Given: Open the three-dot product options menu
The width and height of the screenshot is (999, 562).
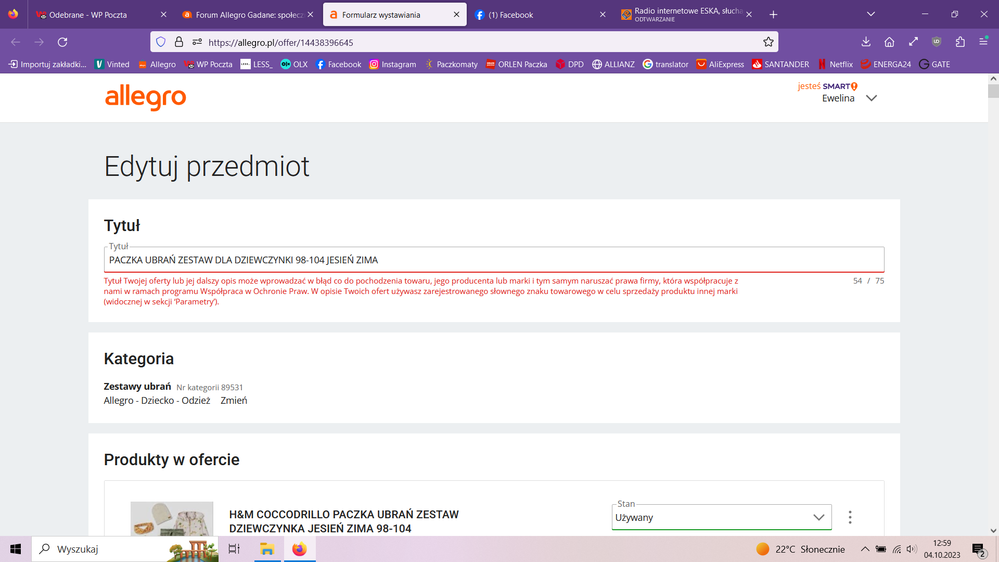Looking at the screenshot, I should point(850,517).
